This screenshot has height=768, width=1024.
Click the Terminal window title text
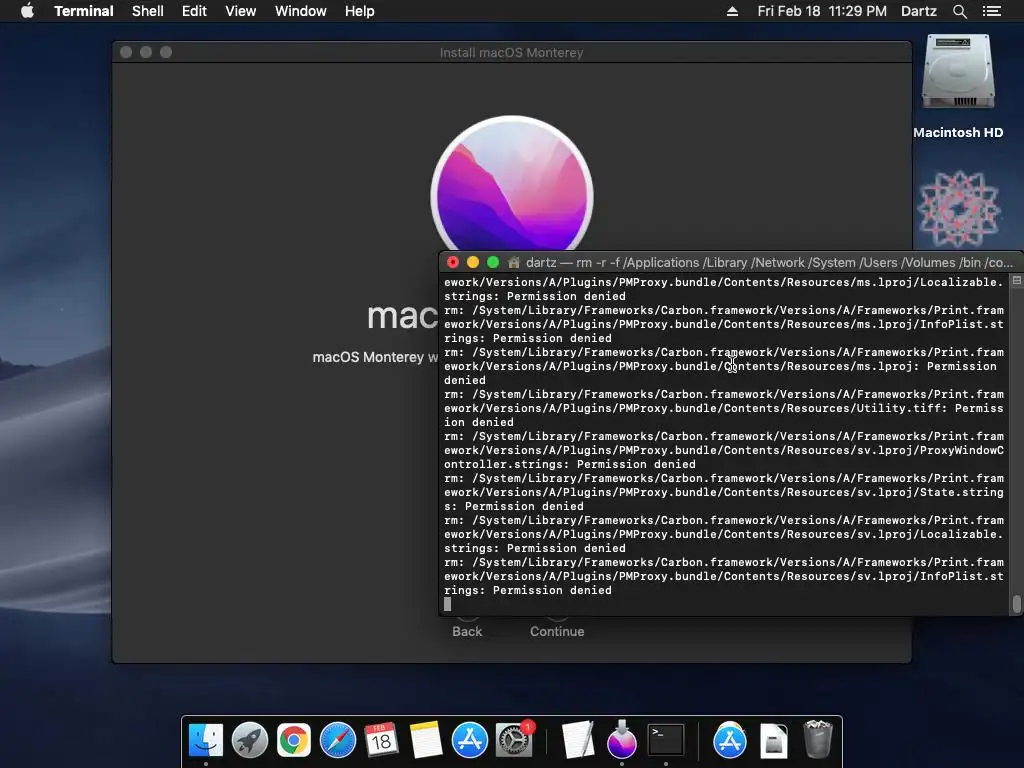tap(769, 263)
